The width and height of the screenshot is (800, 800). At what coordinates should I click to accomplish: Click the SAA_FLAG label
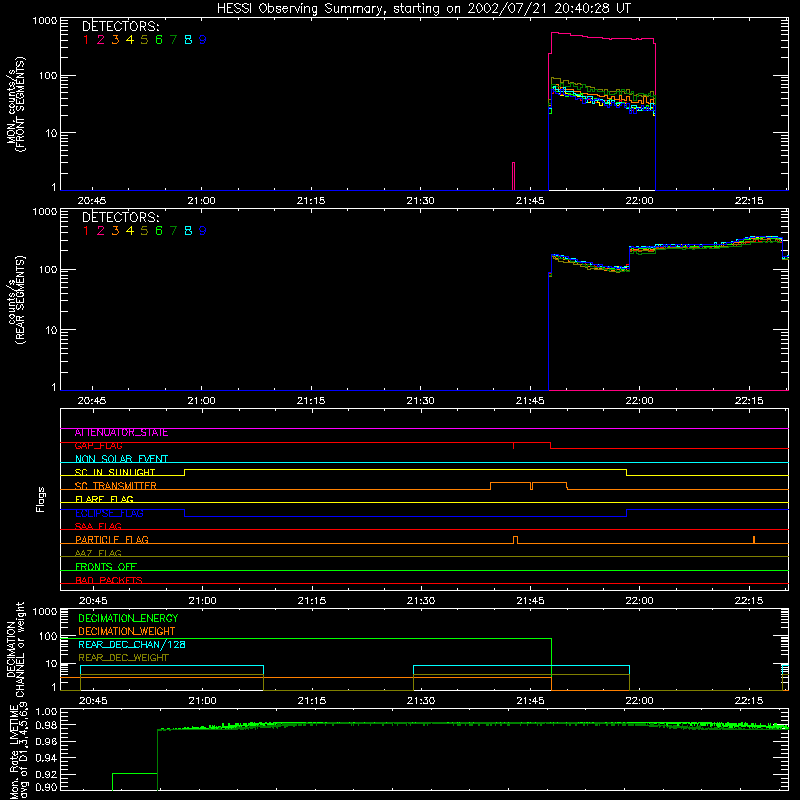[x=98, y=526]
